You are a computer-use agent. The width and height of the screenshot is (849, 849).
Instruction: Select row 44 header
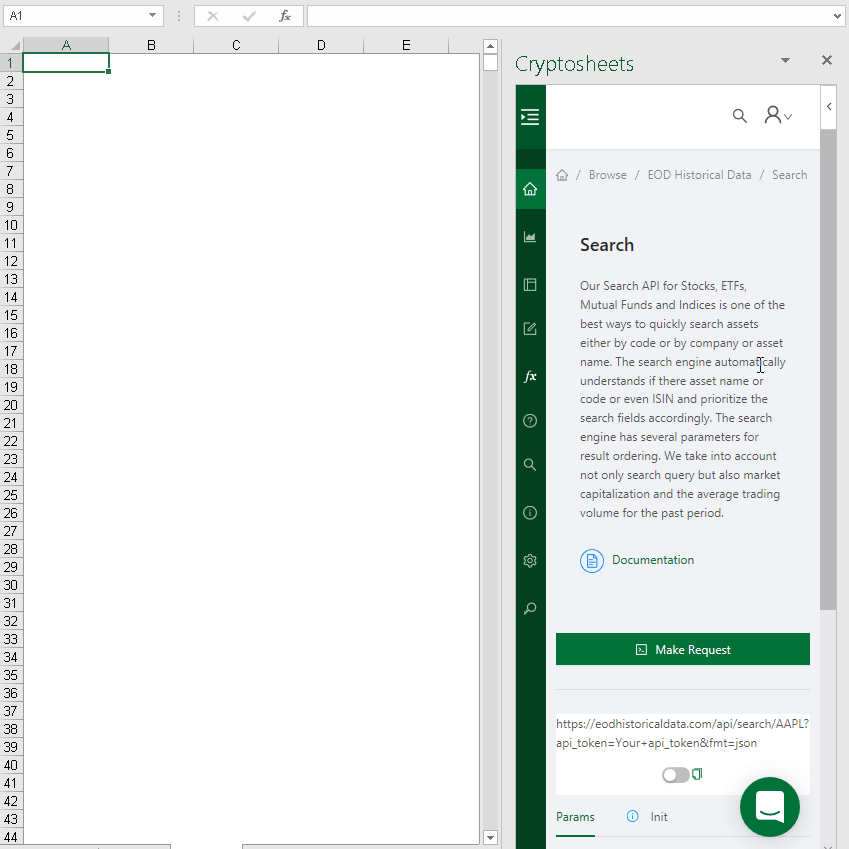pyautogui.click(x=11, y=837)
